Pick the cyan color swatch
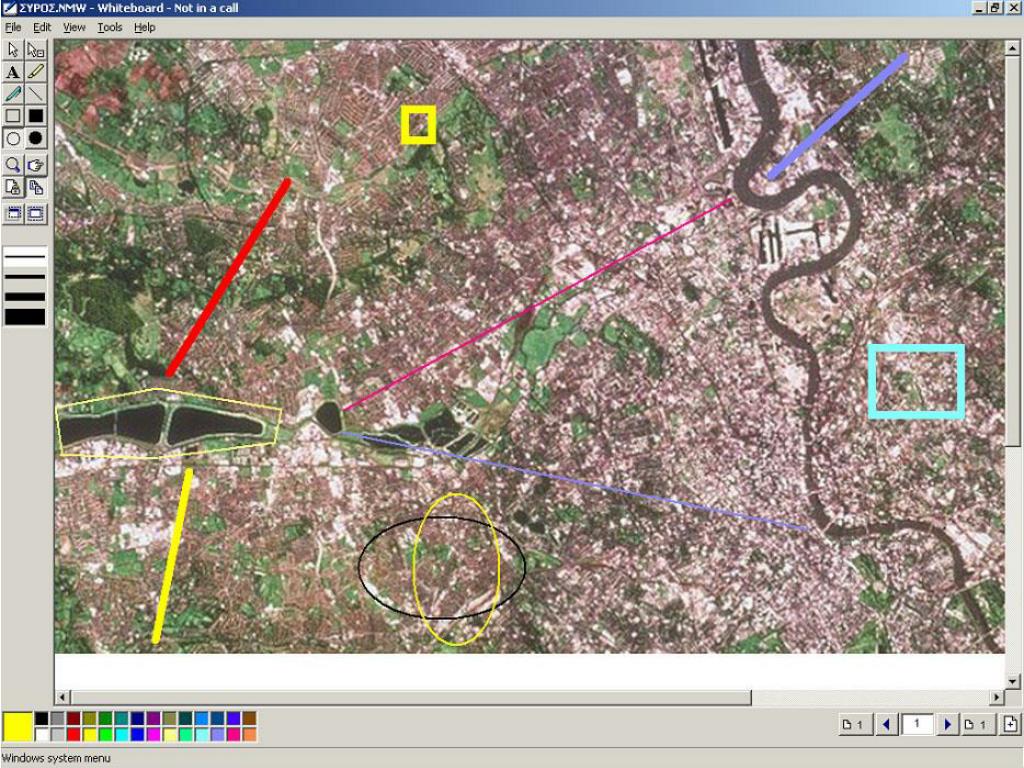1024x768 pixels. [121, 735]
